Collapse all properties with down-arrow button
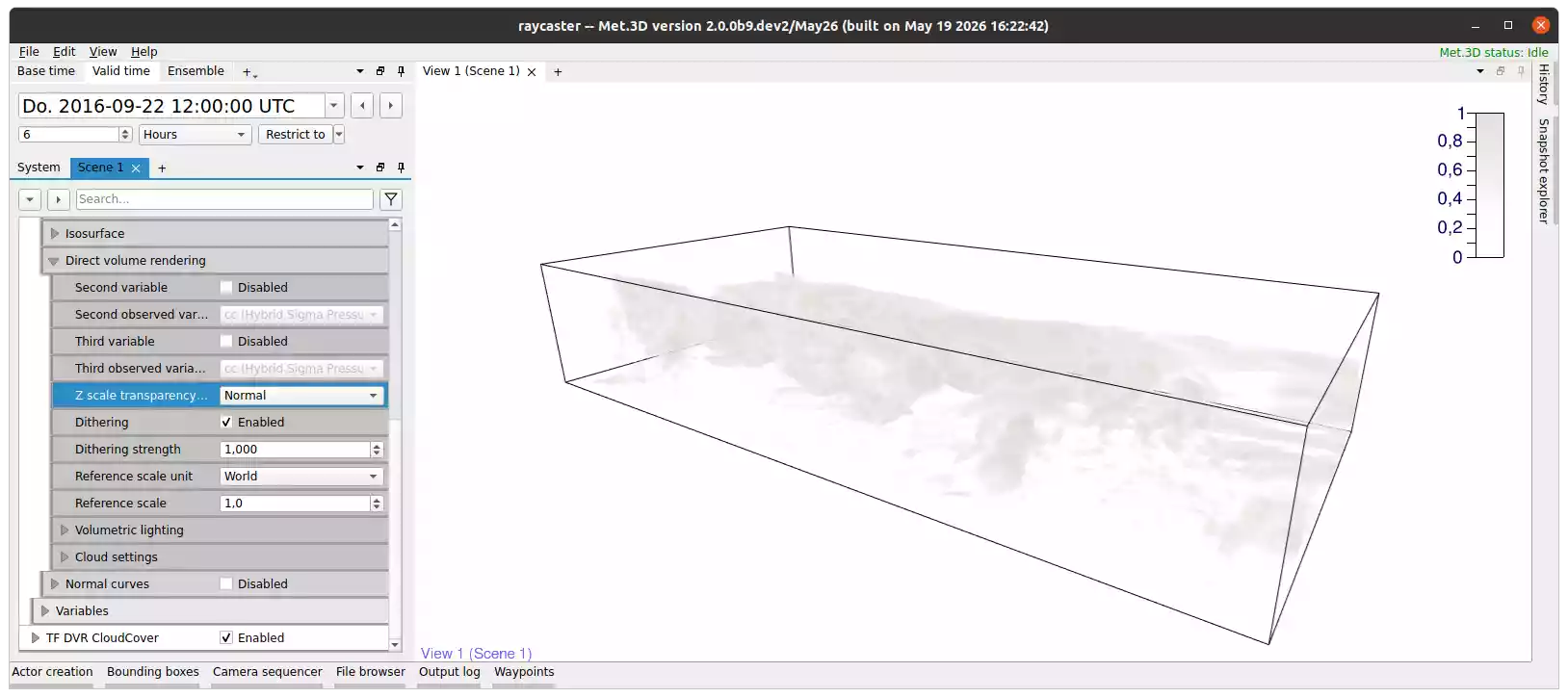1568x698 pixels. click(x=30, y=199)
